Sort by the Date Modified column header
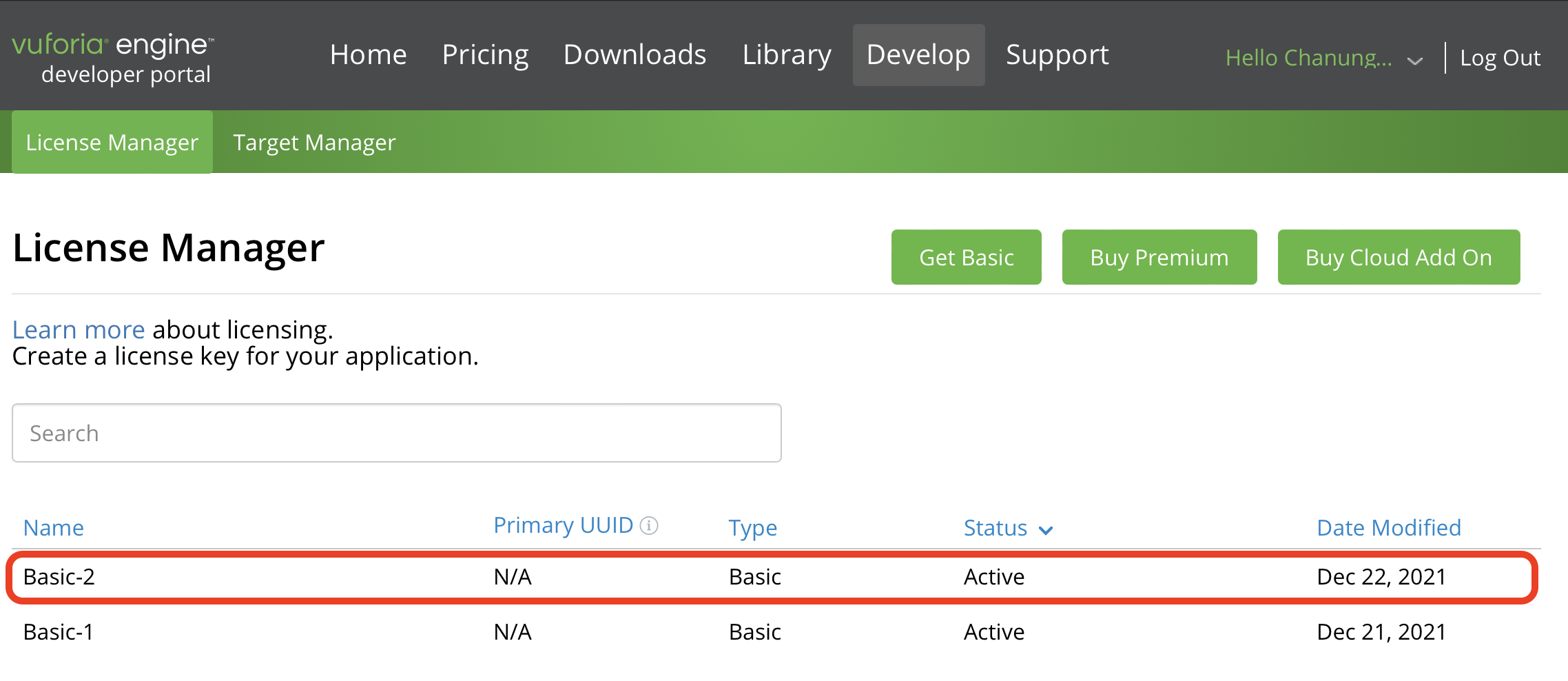1568x681 pixels. [x=1389, y=528]
